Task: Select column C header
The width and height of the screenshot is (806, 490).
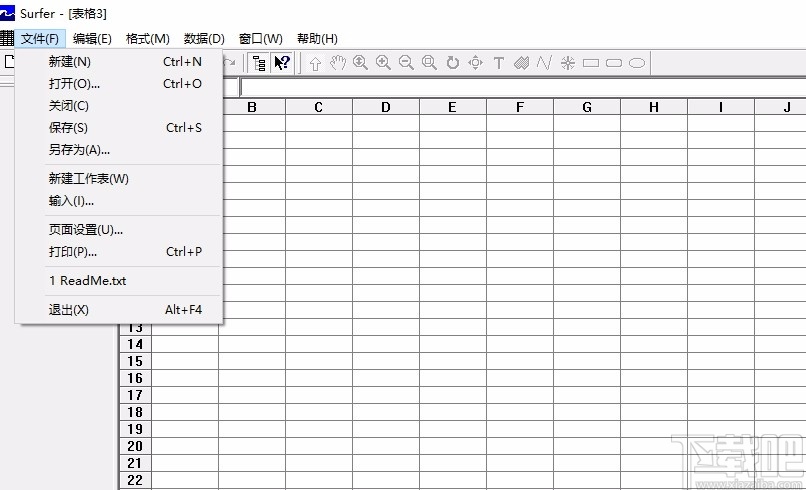Action: [x=319, y=107]
